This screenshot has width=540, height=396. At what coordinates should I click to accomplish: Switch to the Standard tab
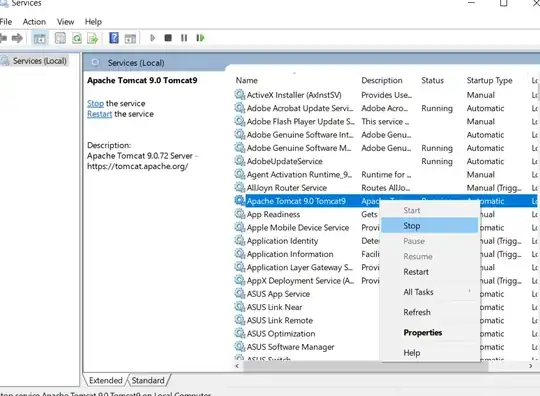tap(148, 381)
